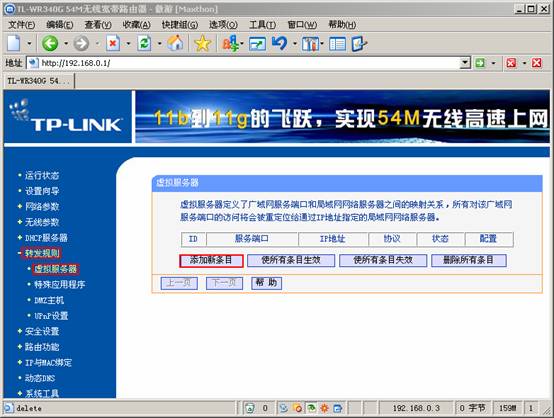Click the blue Undo arrow icon

(279, 43)
